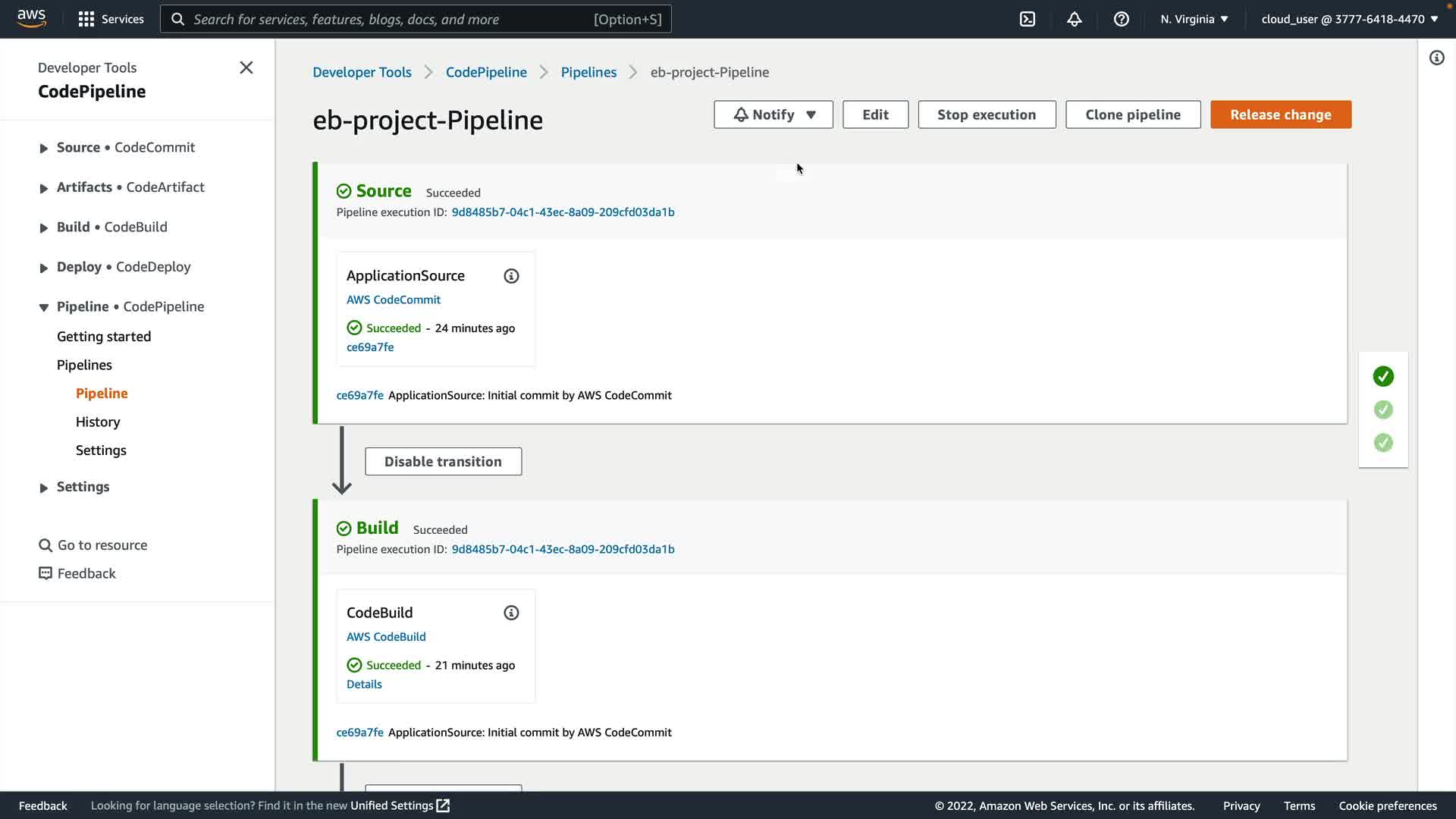Open N. Virginia region selector
1456x819 pixels.
tap(1194, 19)
